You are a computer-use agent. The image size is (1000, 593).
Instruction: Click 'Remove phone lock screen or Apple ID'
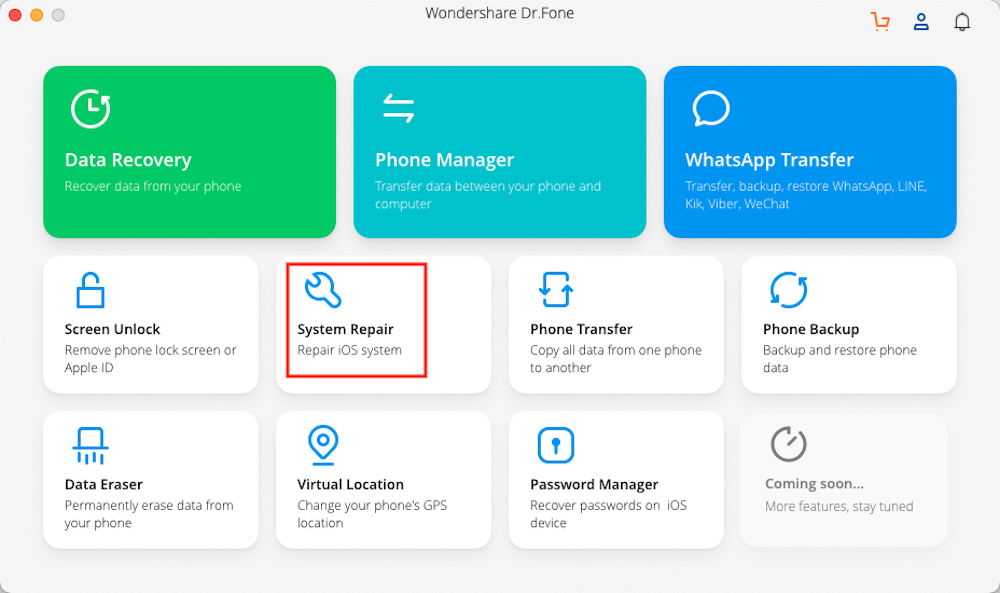(150, 359)
